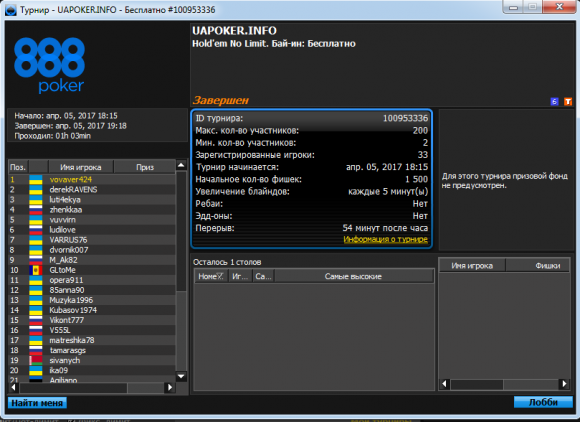
Task: Click the app icon in the title bar
Action: click(x=10, y=10)
